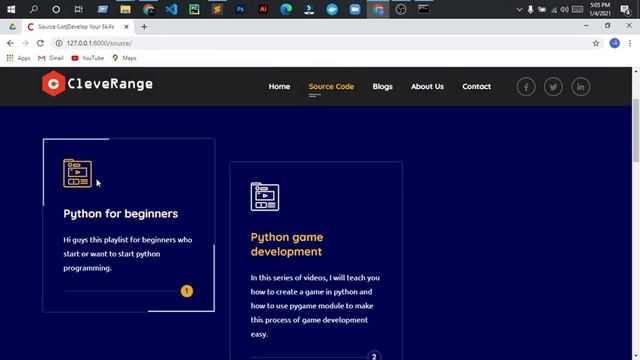Select Source Code in navigation
This screenshot has width=640, height=360.
331,87
